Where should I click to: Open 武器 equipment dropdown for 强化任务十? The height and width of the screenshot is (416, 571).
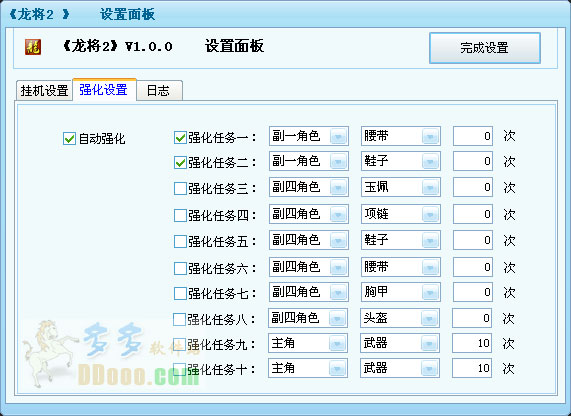tap(400, 368)
